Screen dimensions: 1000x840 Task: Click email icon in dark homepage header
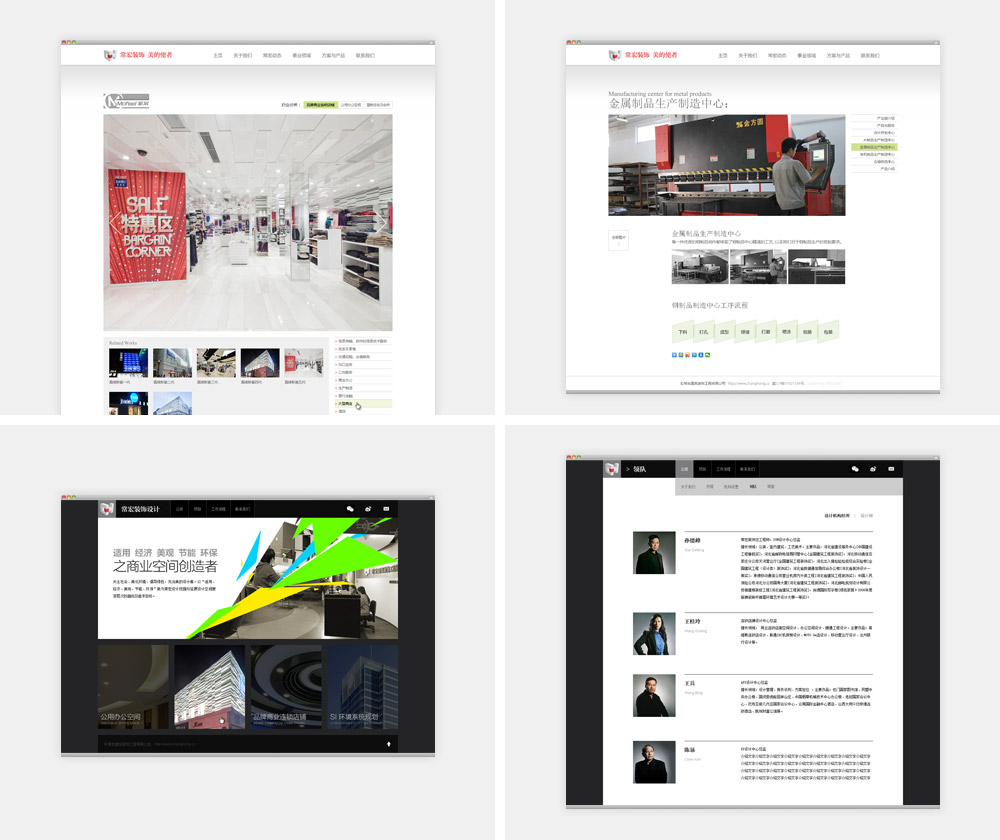387,509
